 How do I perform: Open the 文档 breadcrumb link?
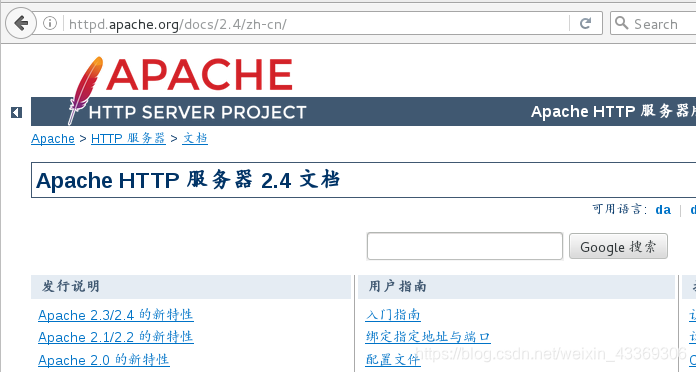(x=195, y=139)
